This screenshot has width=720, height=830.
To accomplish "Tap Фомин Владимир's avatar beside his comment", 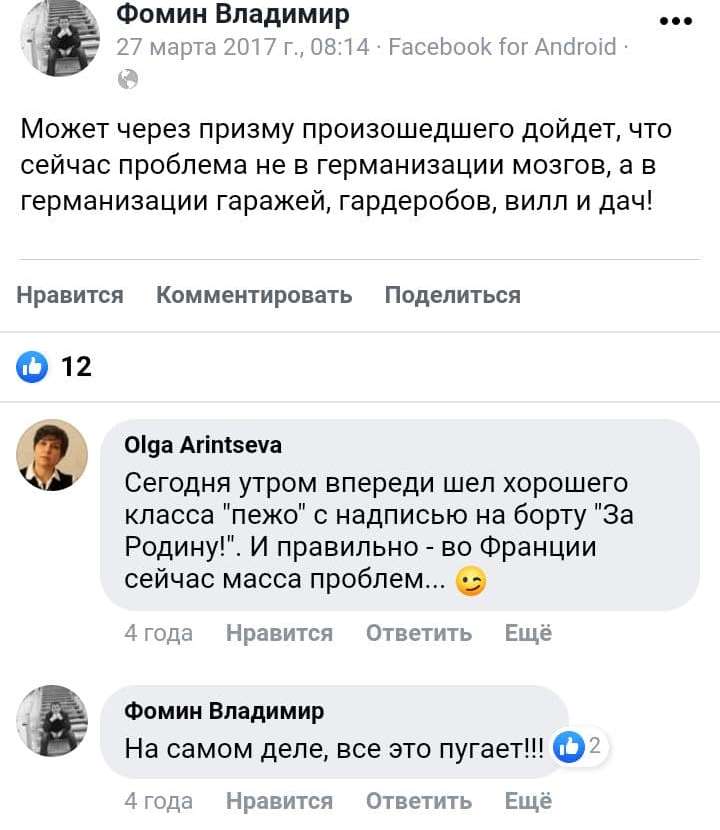I will [x=52, y=721].
